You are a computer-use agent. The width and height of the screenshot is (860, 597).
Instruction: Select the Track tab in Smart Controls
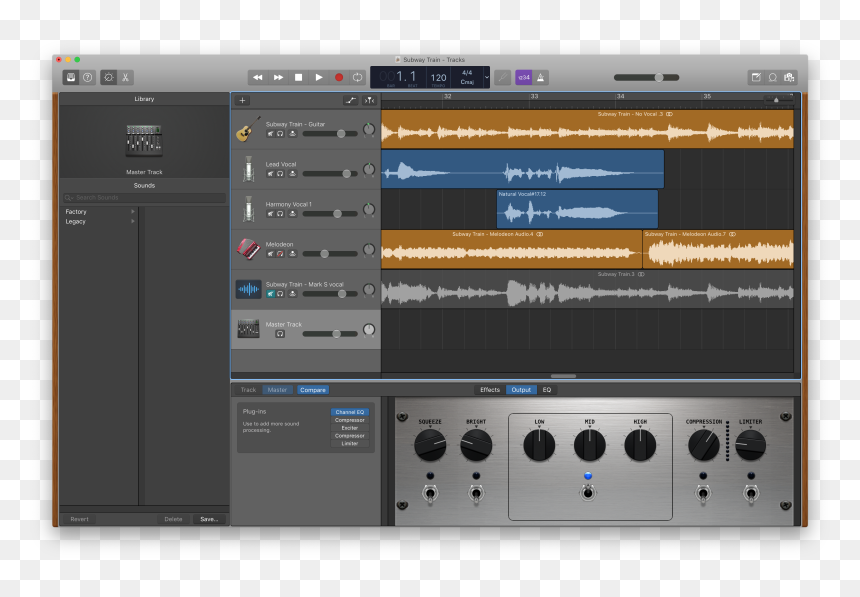click(x=248, y=390)
